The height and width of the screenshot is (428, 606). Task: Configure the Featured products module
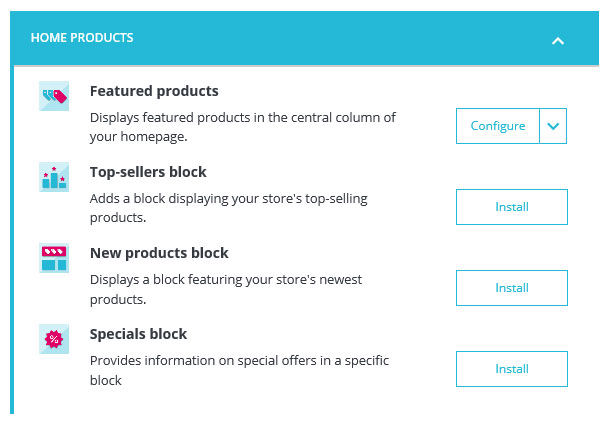click(x=498, y=126)
